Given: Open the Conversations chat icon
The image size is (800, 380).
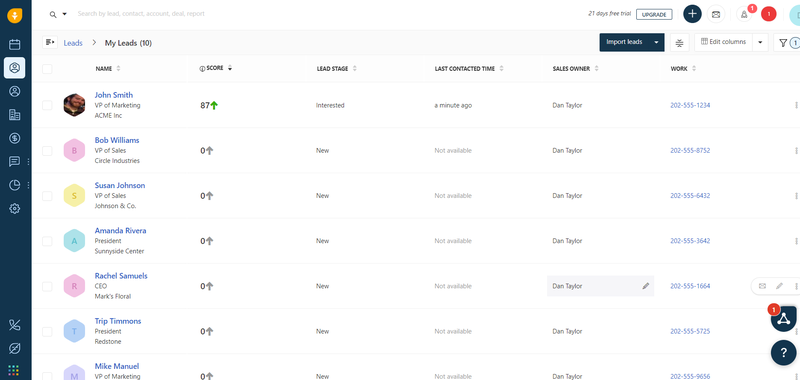Looking at the screenshot, I should (x=15, y=162).
